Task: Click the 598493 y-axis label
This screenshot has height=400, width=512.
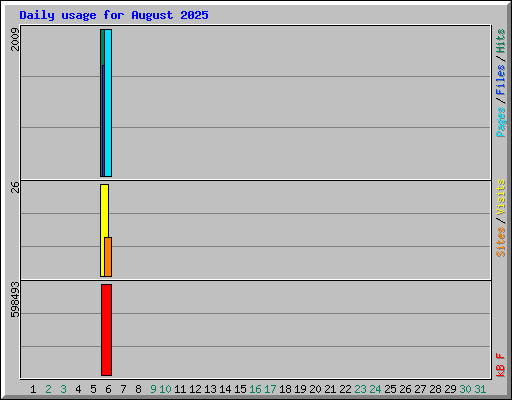Action: 15,300
